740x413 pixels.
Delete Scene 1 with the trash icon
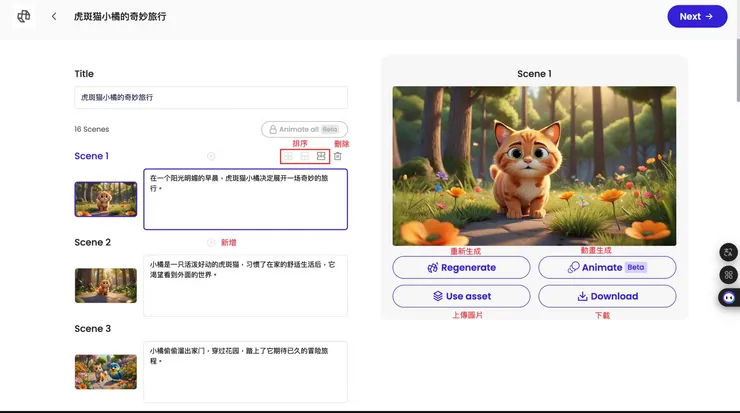(337, 156)
